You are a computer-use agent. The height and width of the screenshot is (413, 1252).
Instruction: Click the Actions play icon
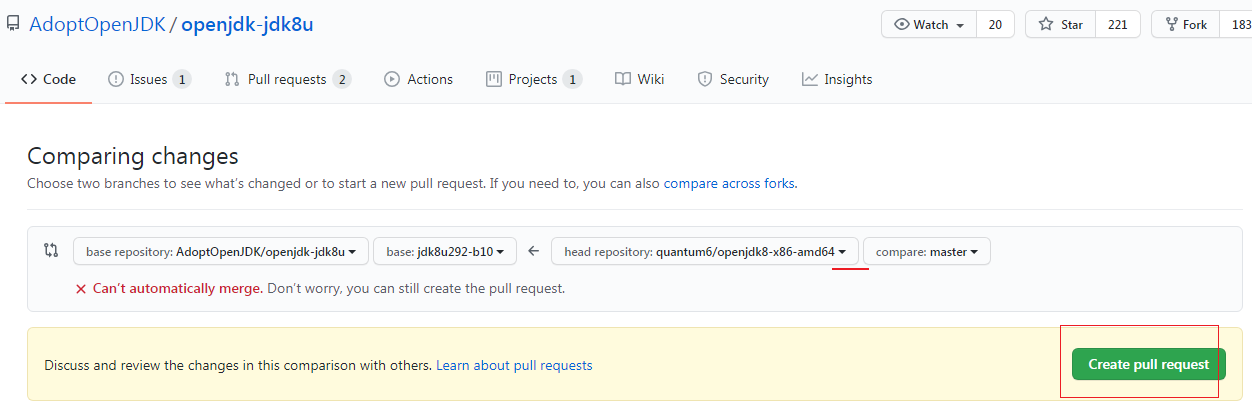392,79
